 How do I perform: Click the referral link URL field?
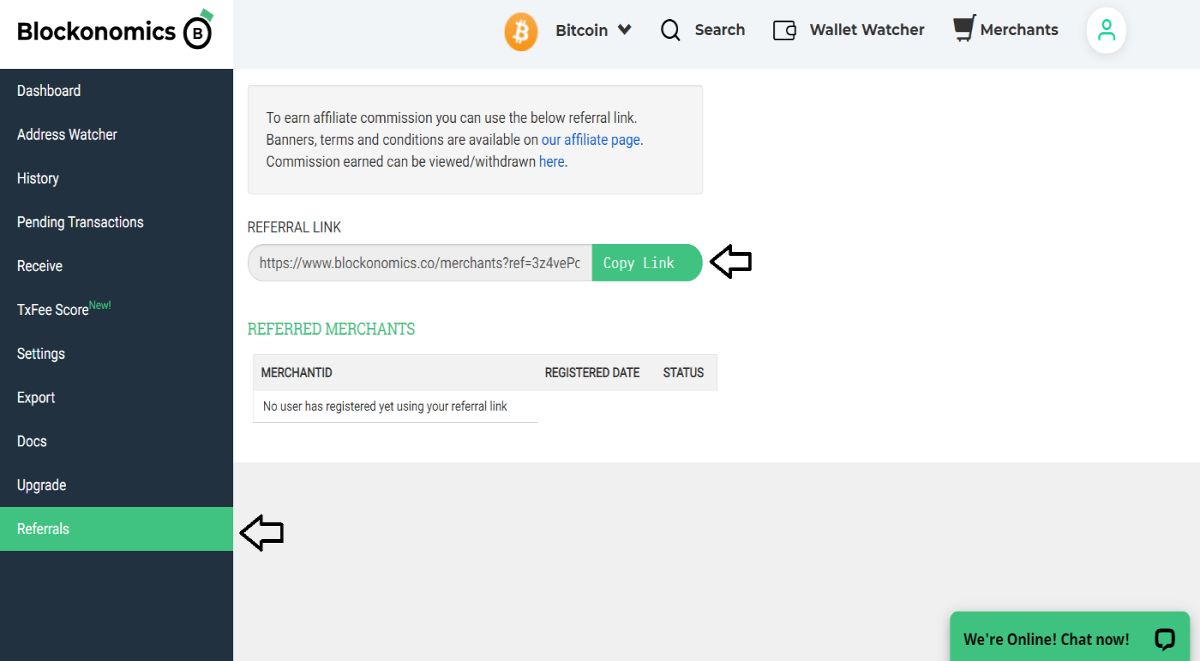point(420,263)
